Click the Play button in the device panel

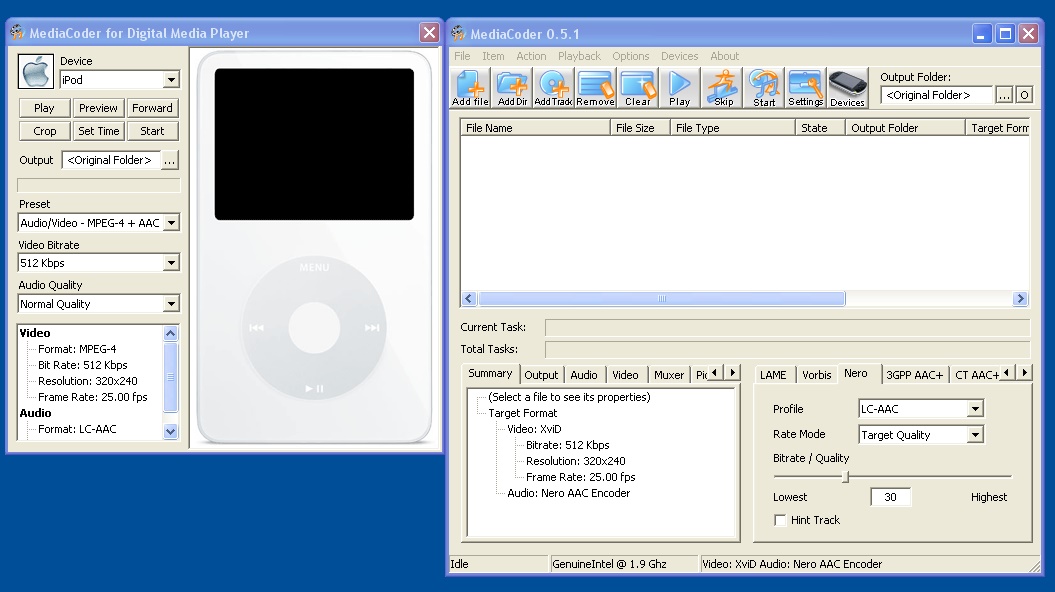pyautogui.click(x=44, y=108)
